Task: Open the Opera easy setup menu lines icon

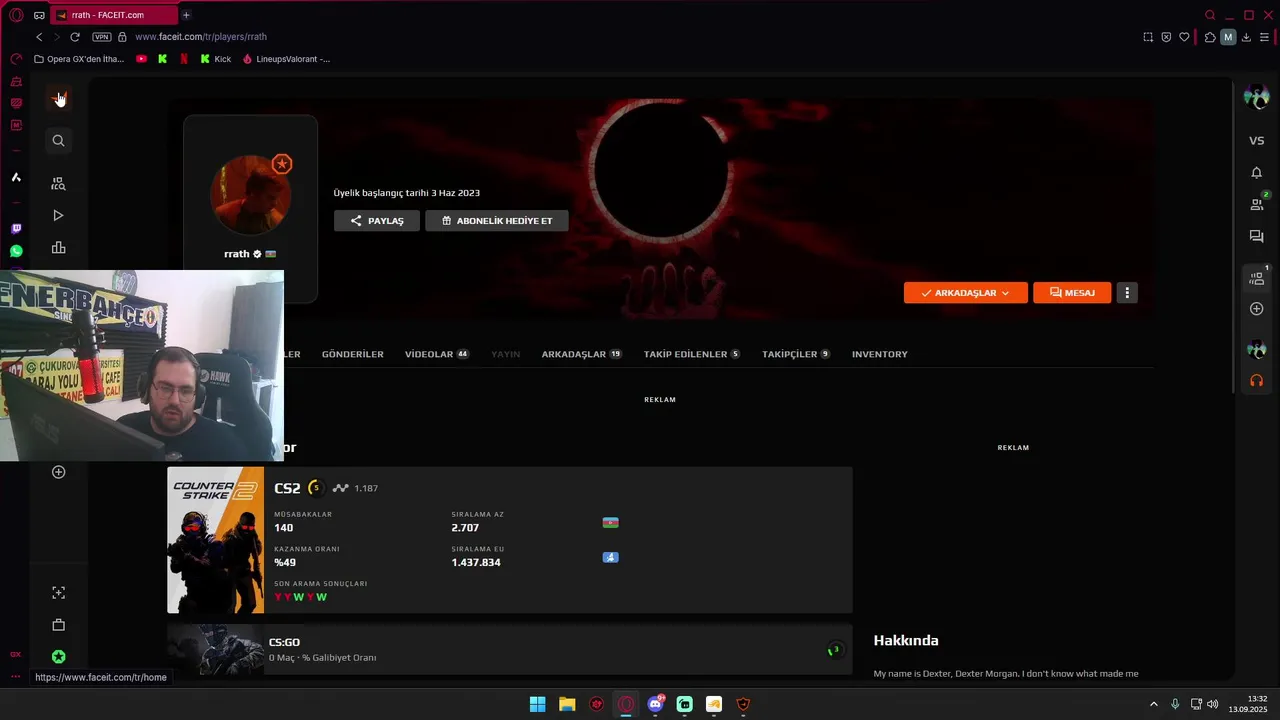Action: click(1264, 37)
